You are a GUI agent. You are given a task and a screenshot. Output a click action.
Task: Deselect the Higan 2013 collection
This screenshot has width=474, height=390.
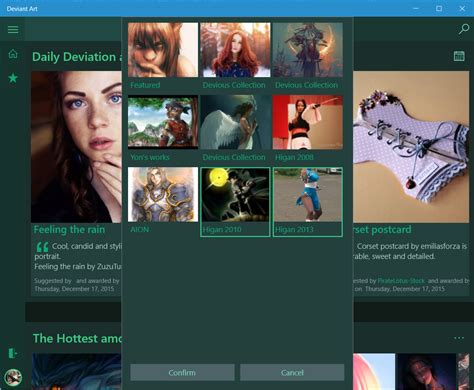tap(307, 202)
